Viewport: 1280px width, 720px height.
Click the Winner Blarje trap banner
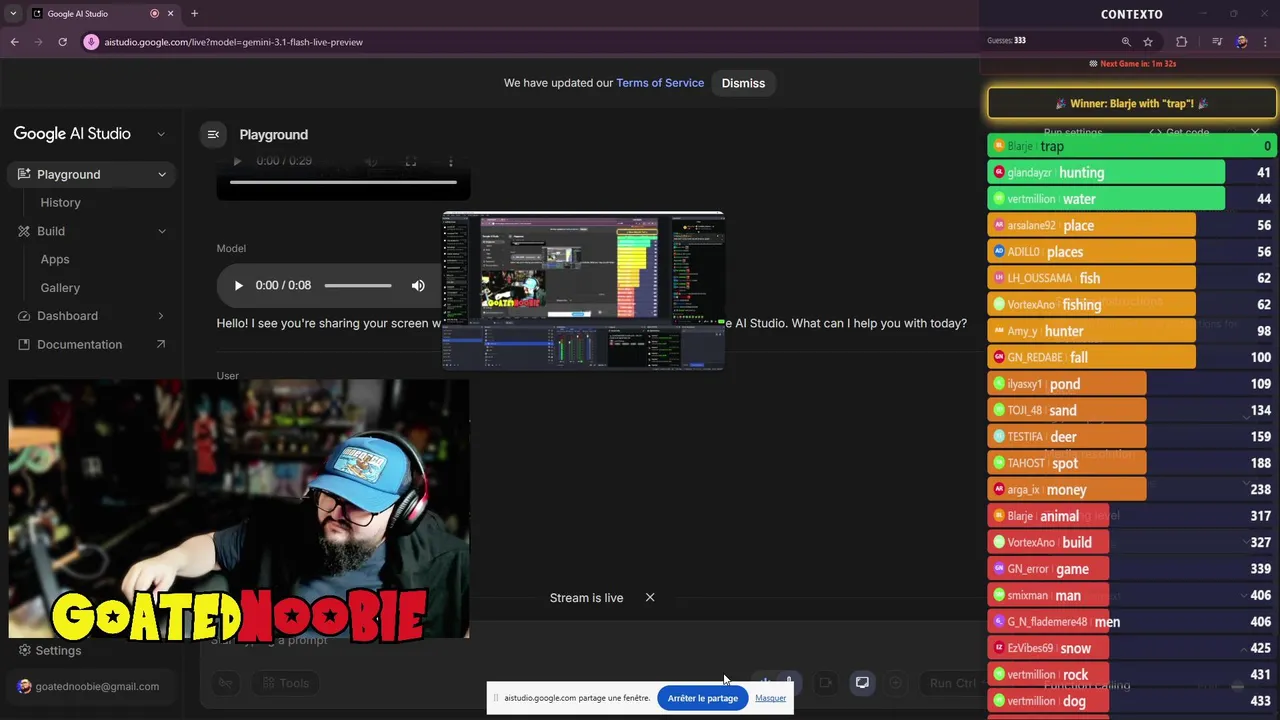pos(1132,103)
